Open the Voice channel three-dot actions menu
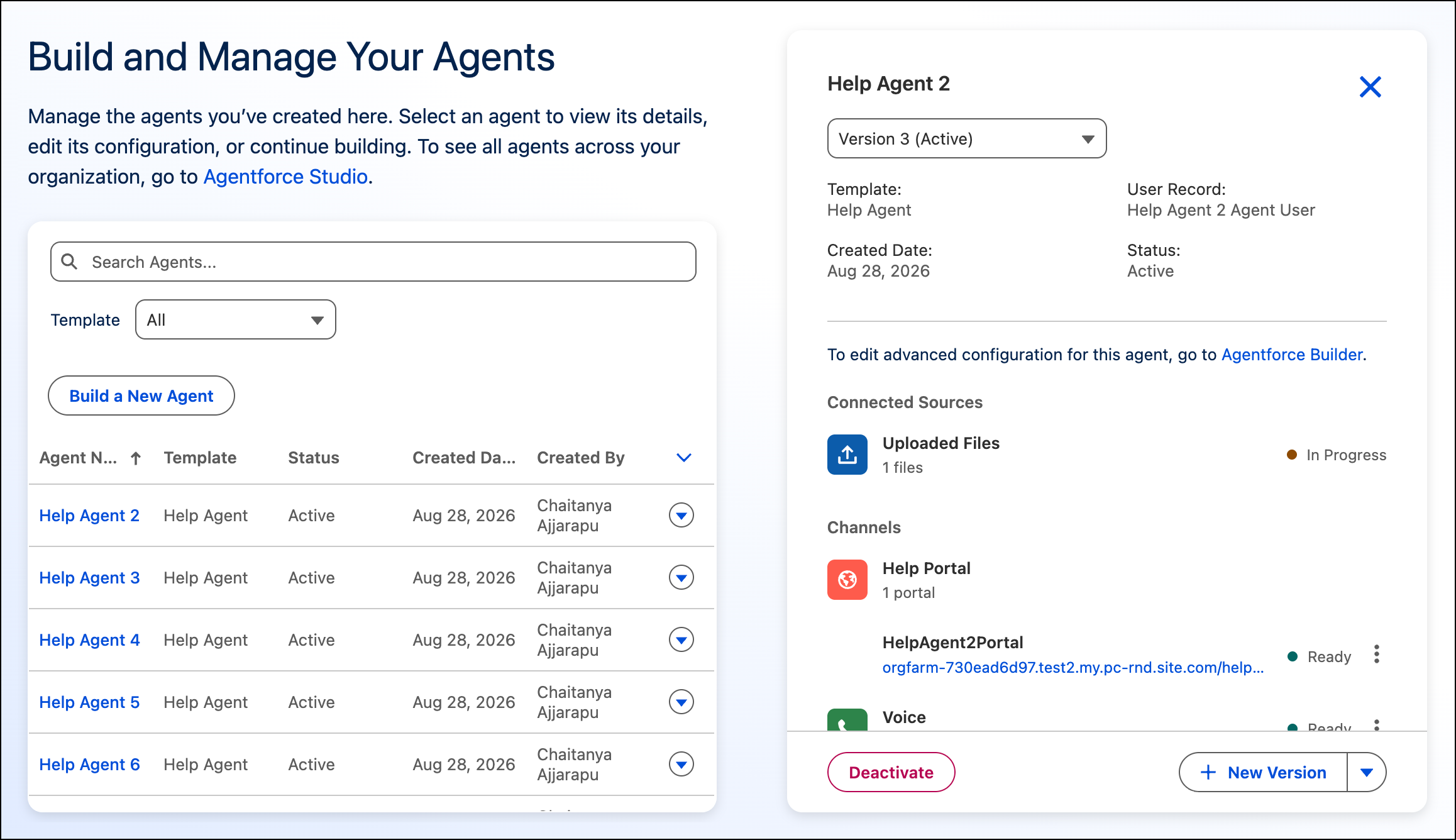This screenshot has width=1456, height=840. tap(1377, 725)
